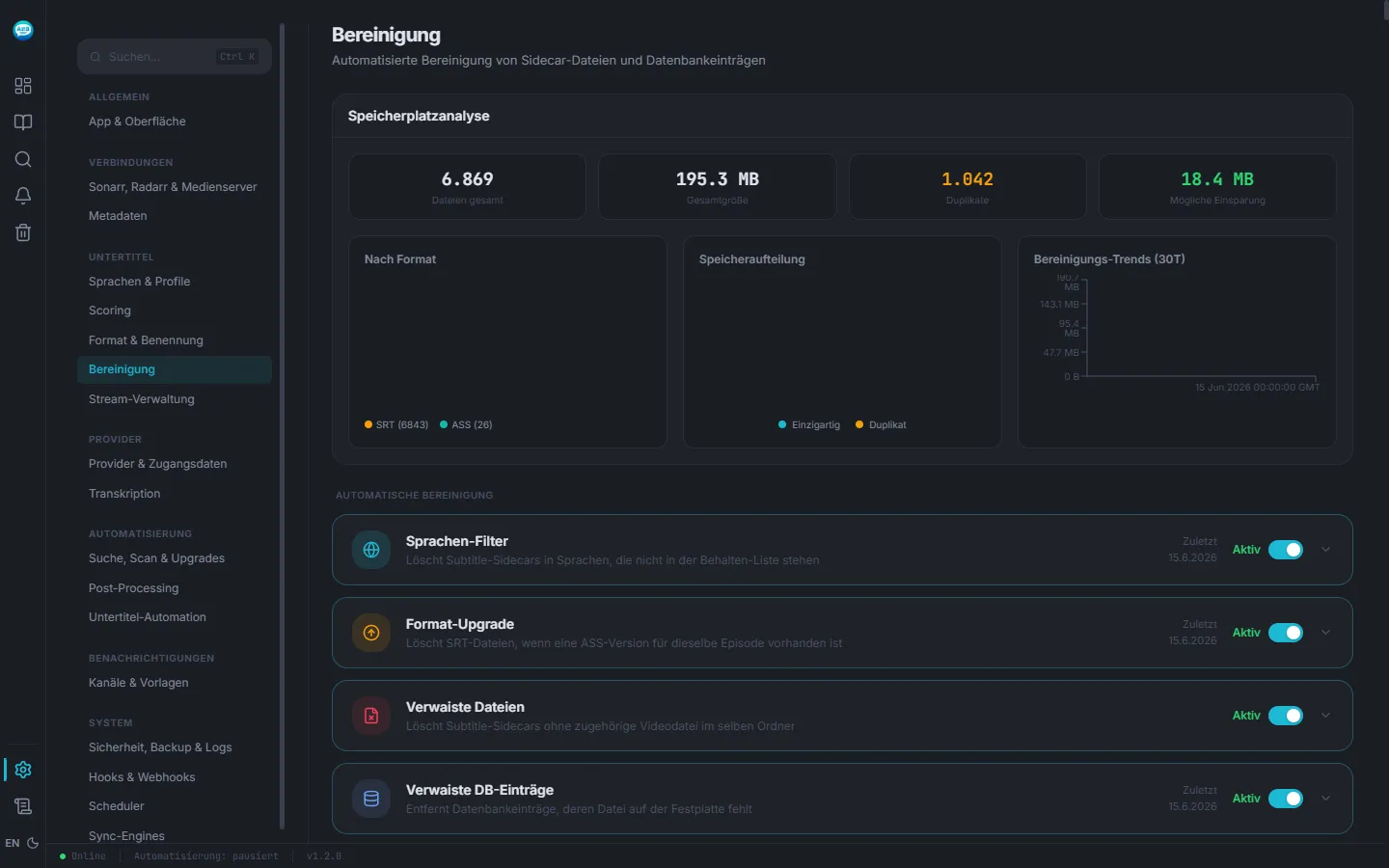1389x868 pixels.
Task: Go to Transkription settings
Action: [175, 494]
